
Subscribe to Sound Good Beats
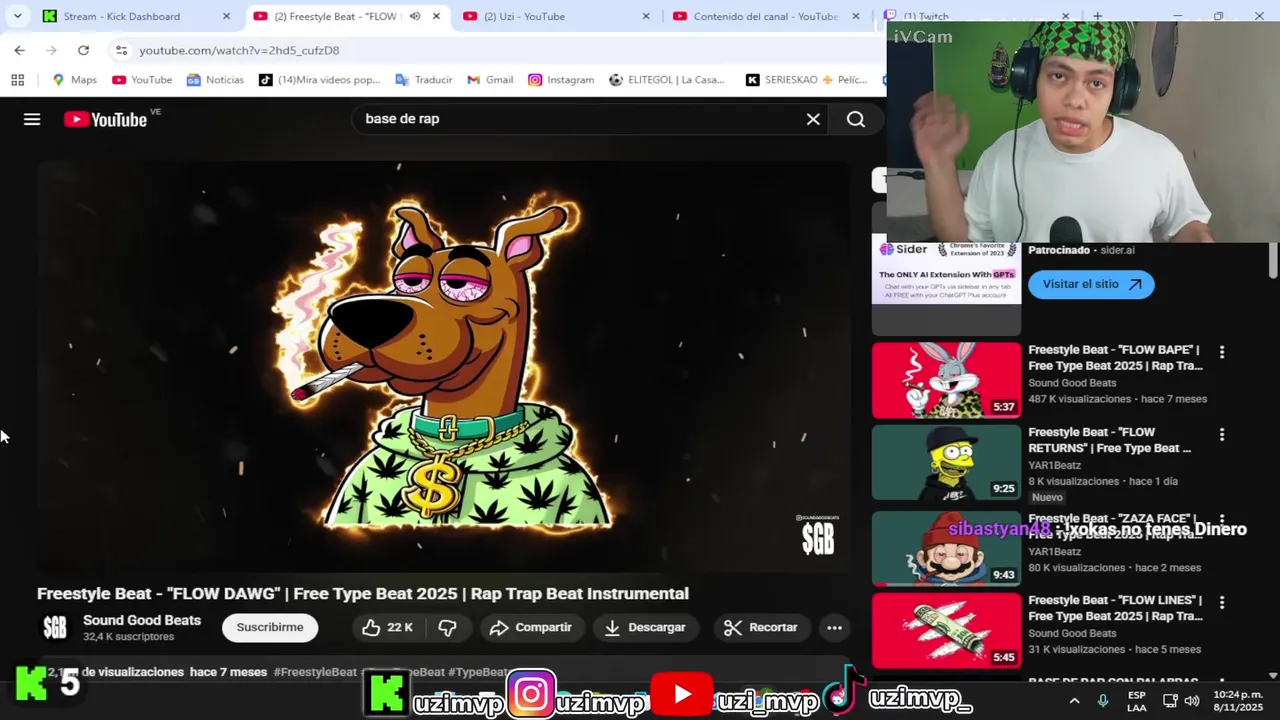pos(270,627)
